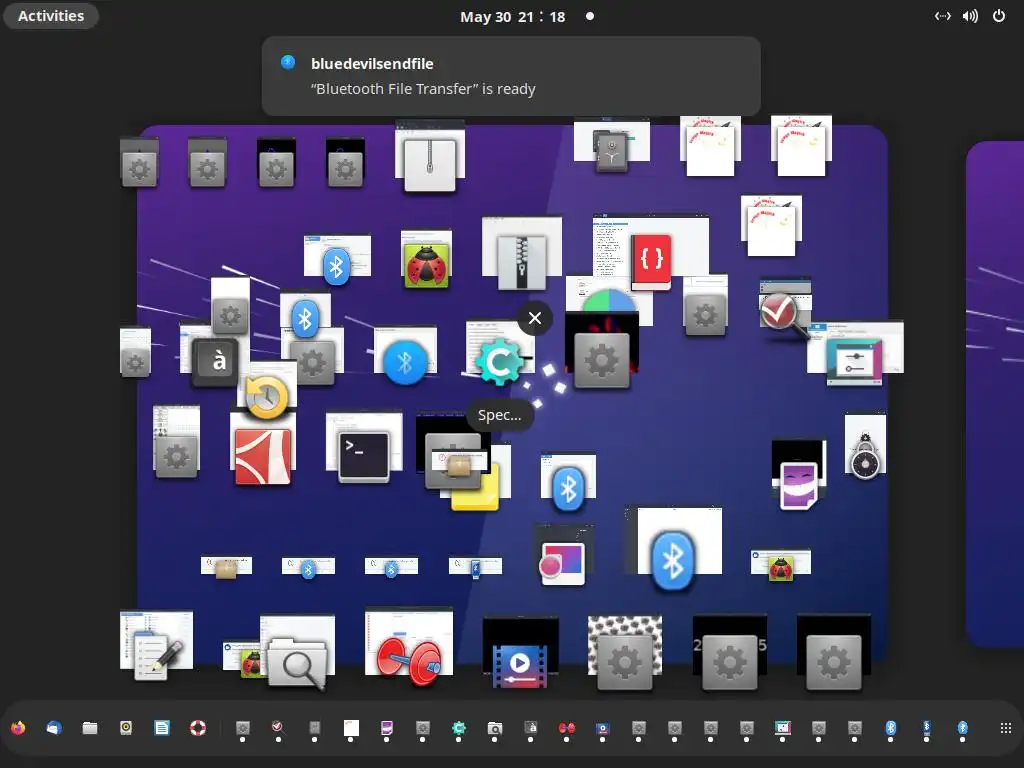
Task: Select the zipper archive window thumbnail
Action: coord(522,253)
